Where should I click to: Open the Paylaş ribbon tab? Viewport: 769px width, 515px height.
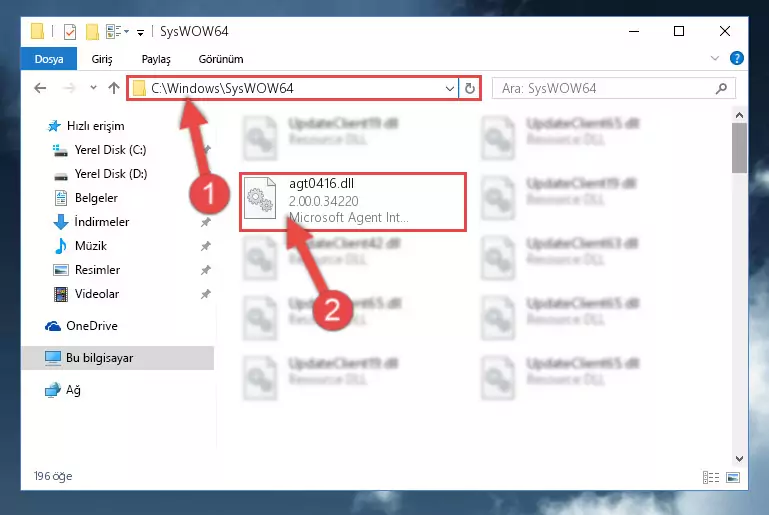pyautogui.click(x=156, y=59)
